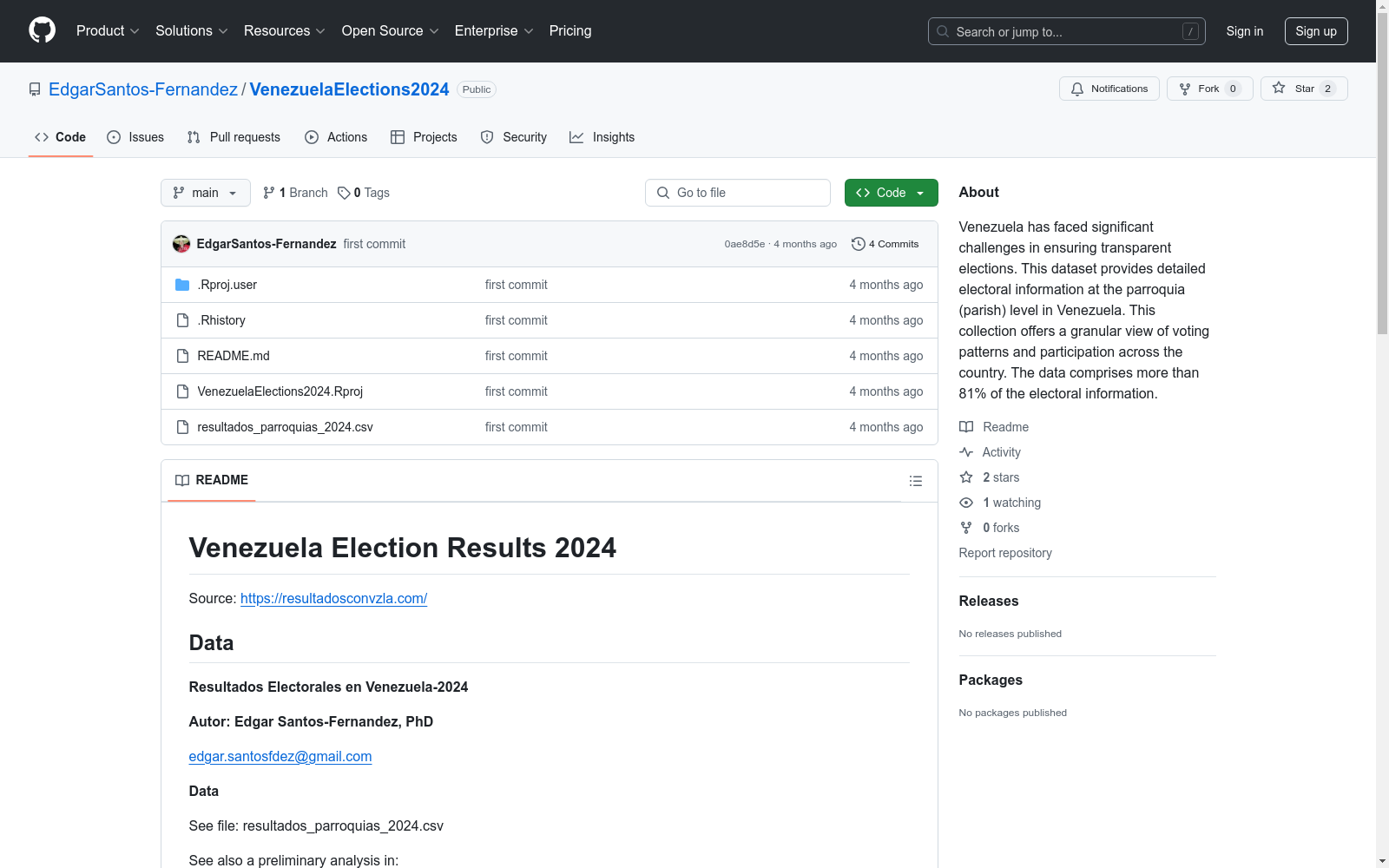Click the resultados_parroquias_2024.csv file icon
Image resolution: width=1389 pixels, height=868 pixels.
(182, 427)
